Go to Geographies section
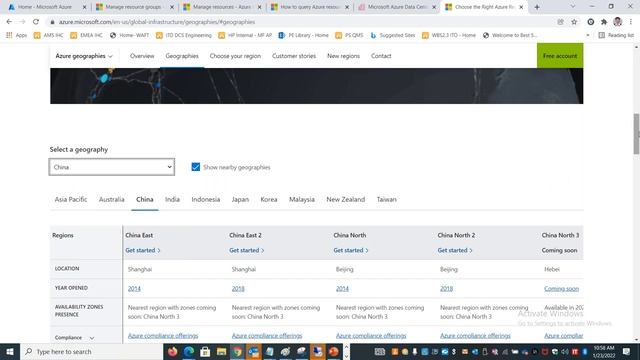The height and width of the screenshot is (360, 640). coord(182,56)
